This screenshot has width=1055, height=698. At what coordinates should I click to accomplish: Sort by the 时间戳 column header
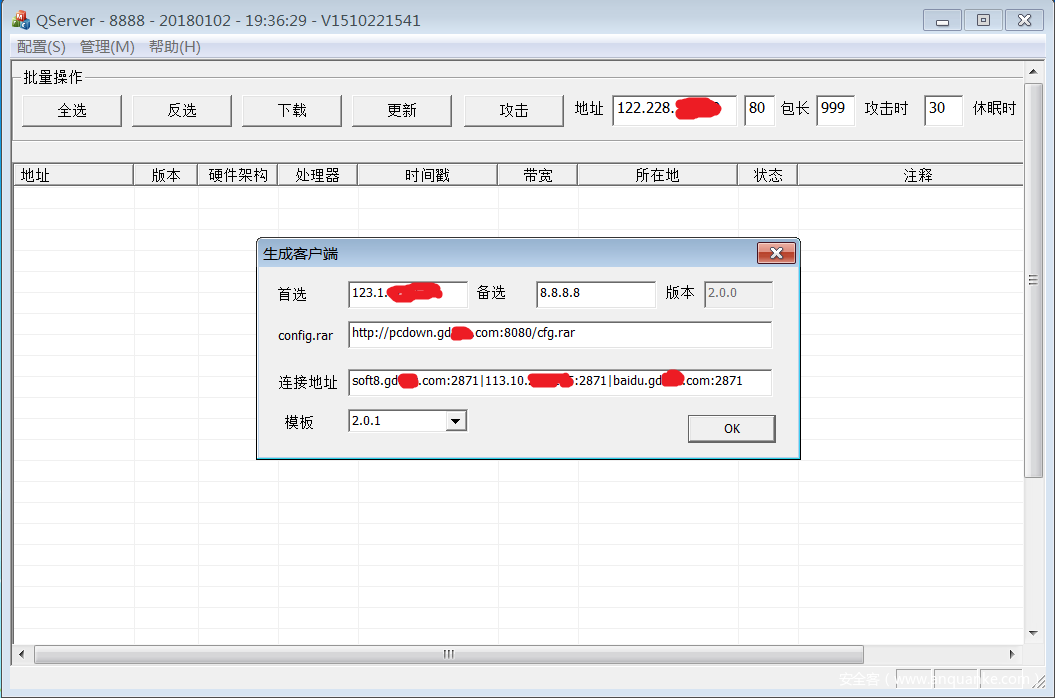click(427, 175)
